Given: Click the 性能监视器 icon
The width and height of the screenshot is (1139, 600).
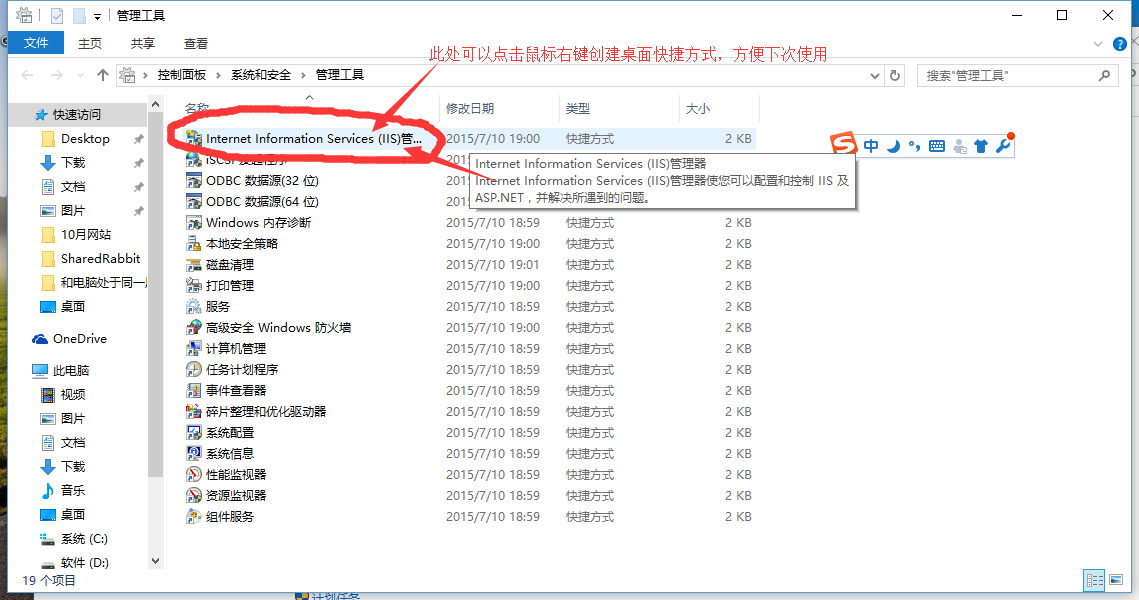Looking at the screenshot, I should 193,475.
